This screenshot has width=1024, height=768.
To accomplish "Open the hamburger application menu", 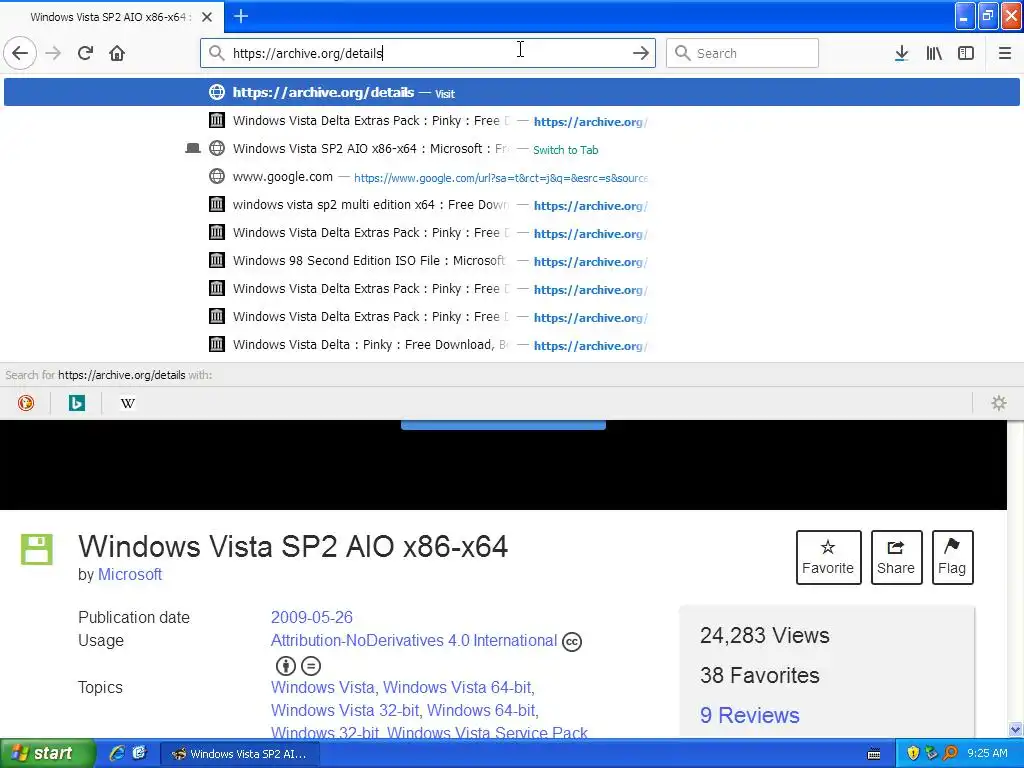I will 1004,53.
